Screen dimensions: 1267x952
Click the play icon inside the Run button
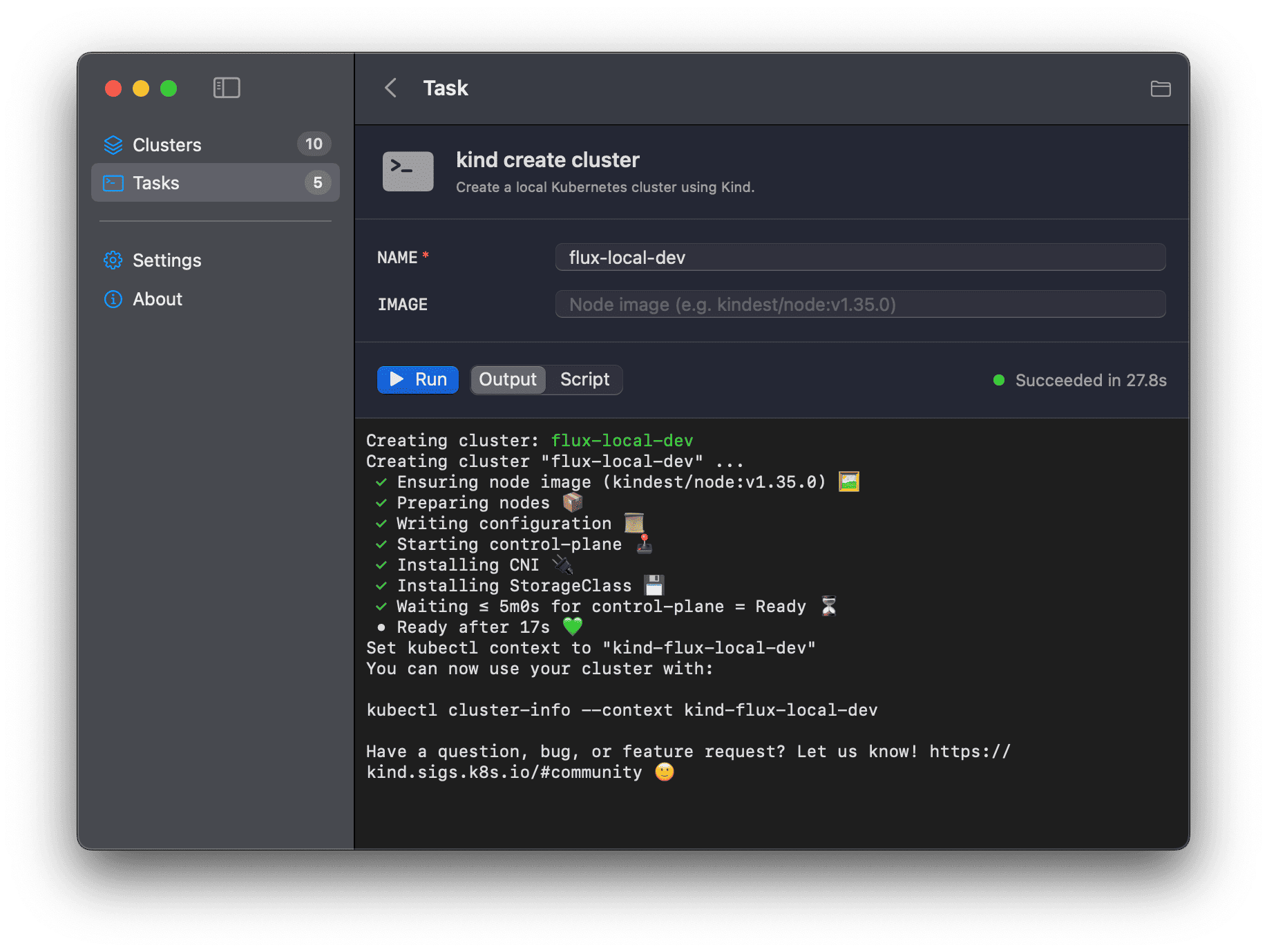[x=397, y=379]
